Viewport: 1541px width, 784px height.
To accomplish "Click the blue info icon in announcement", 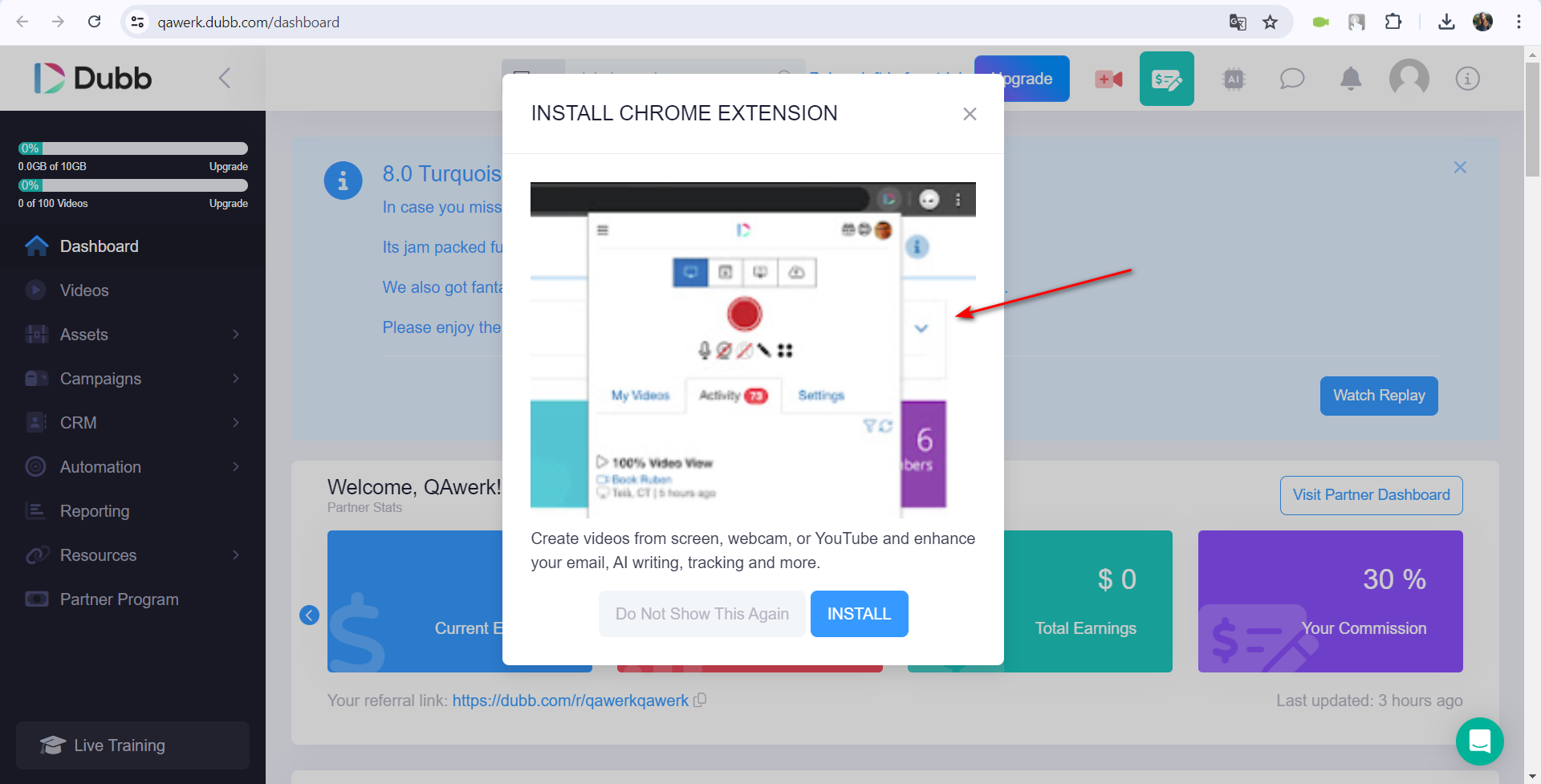I will click(343, 181).
